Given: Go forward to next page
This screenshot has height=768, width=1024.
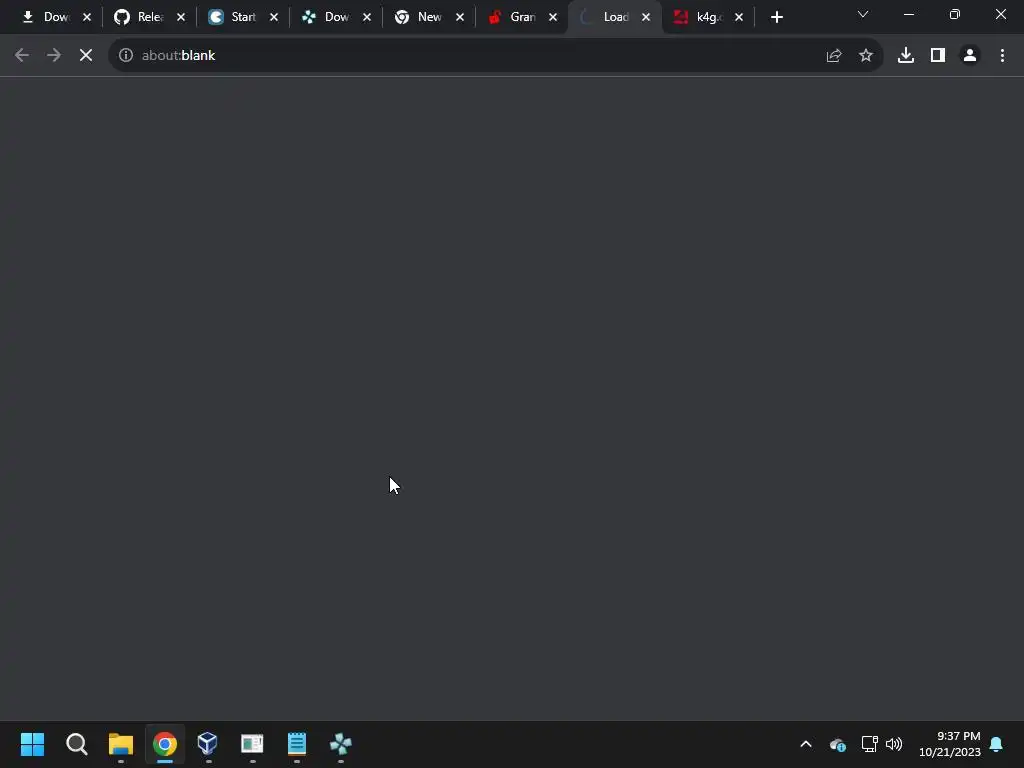Looking at the screenshot, I should click(54, 56).
